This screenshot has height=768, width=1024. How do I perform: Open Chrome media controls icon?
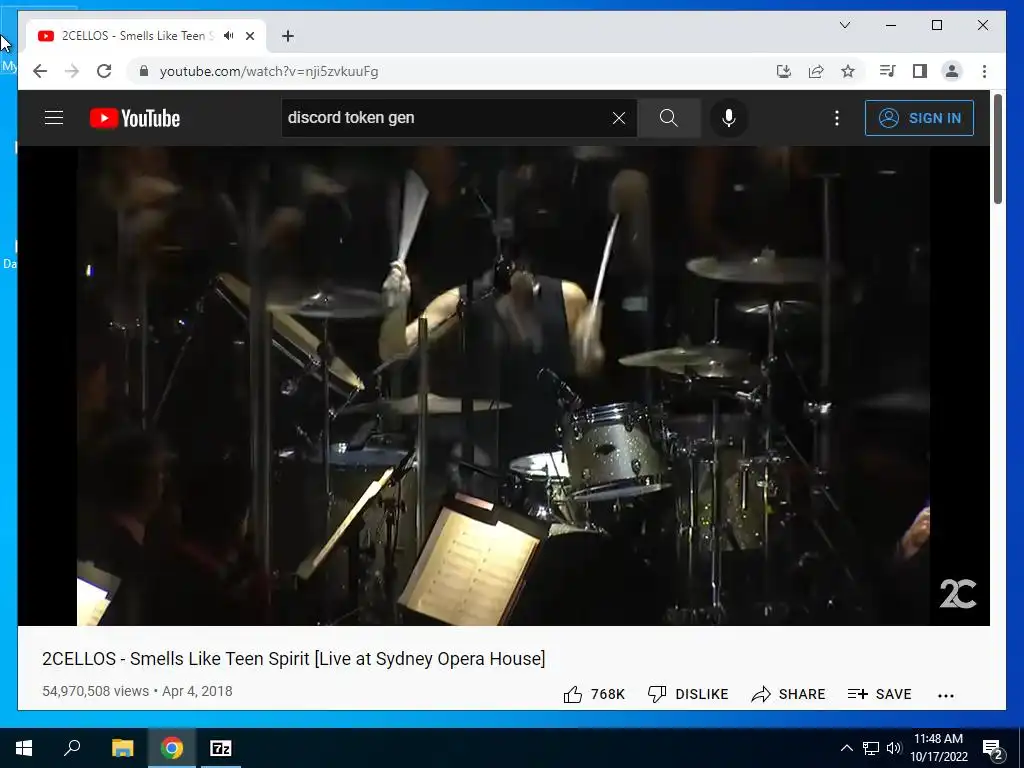(888, 71)
